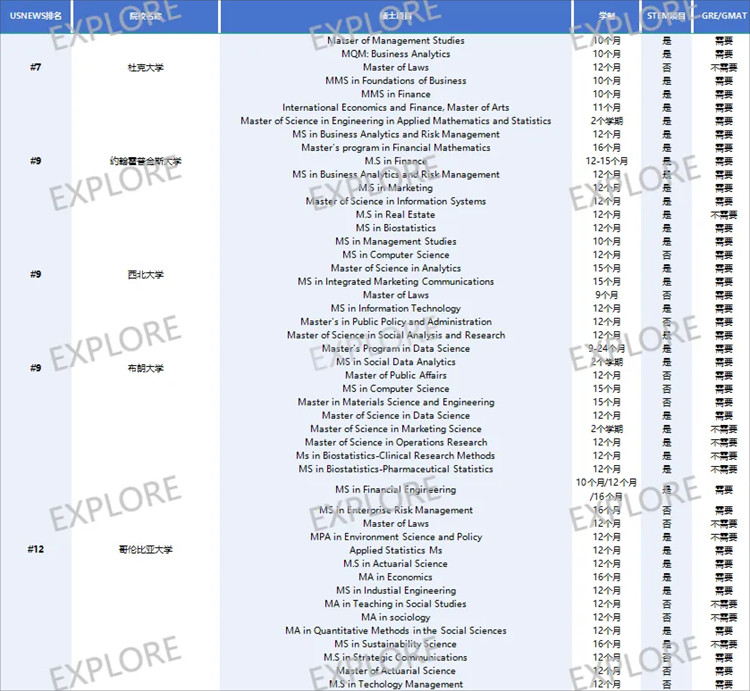This screenshot has width=750, height=691.
Task: Click Master of Public Affairs entry
Action: click(395, 376)
